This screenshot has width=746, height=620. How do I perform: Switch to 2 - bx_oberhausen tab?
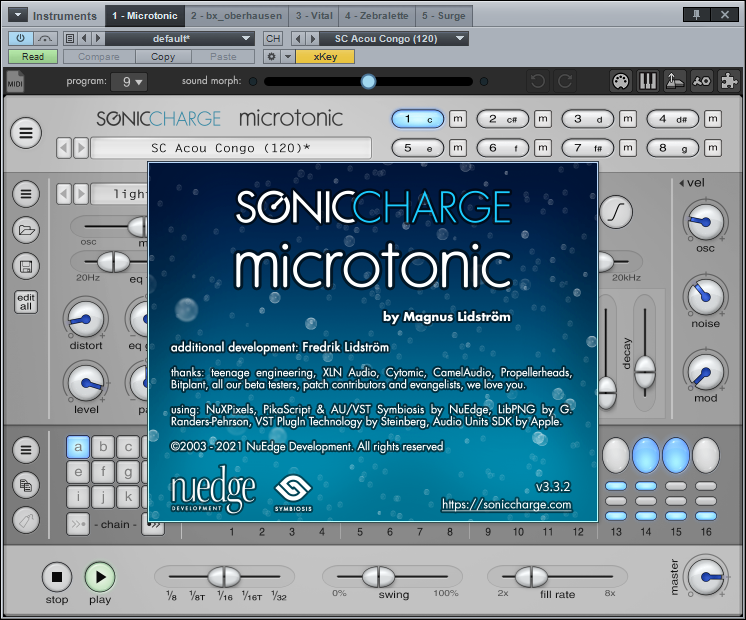236,16
